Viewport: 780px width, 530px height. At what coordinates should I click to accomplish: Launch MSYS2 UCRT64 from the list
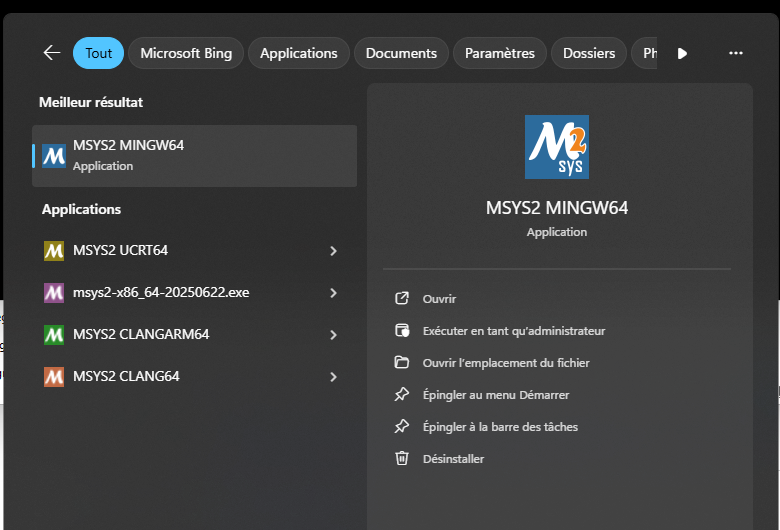[x=195, y=250]
